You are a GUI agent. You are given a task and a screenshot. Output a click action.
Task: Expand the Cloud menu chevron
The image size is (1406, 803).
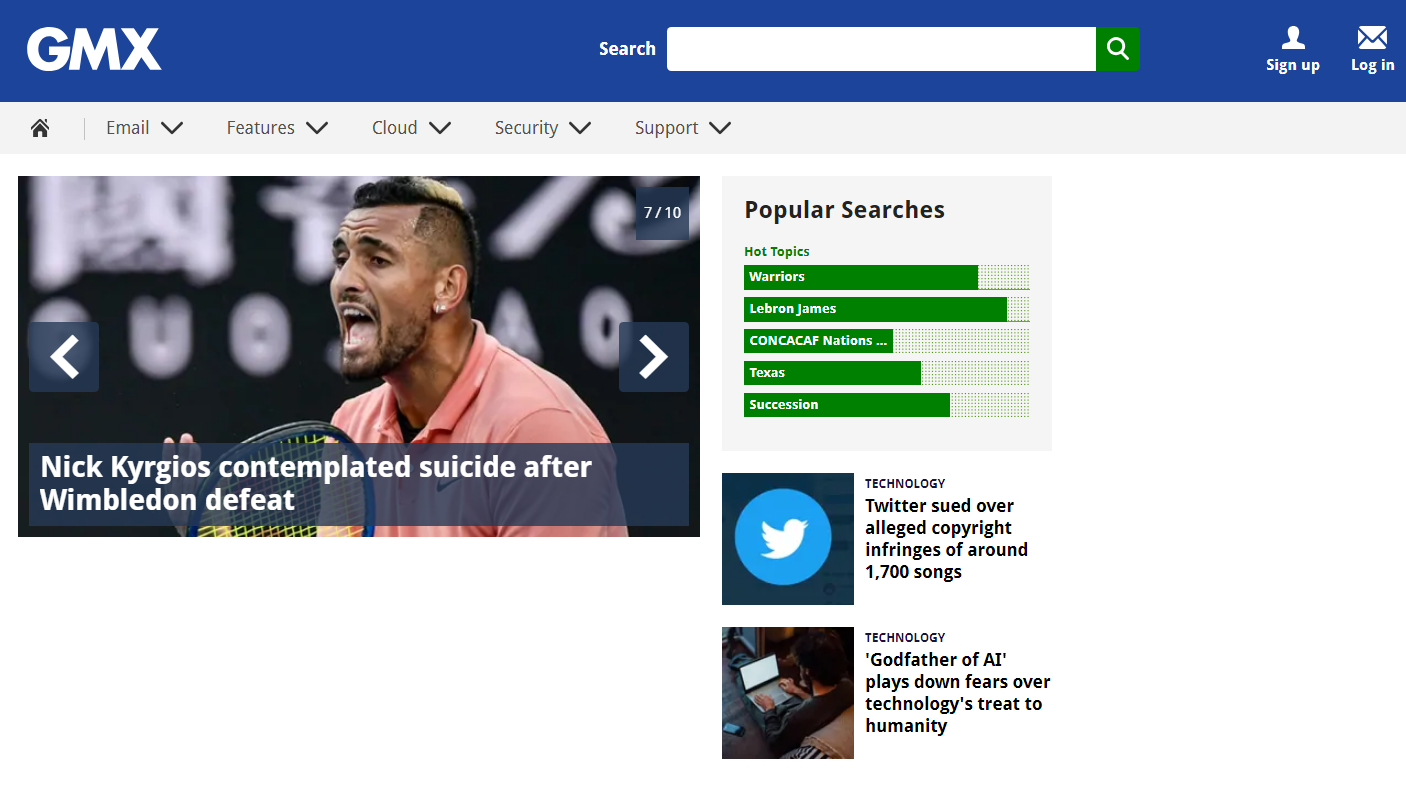click(x=440, y=128)
